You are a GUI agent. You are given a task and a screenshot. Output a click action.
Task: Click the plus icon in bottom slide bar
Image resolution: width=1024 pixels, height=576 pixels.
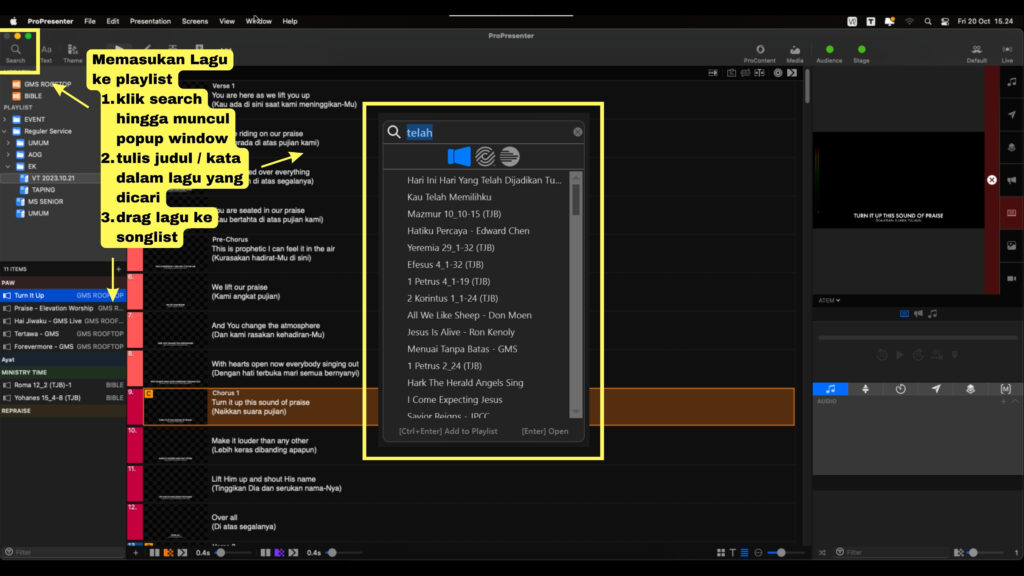(x=136, y=552)
